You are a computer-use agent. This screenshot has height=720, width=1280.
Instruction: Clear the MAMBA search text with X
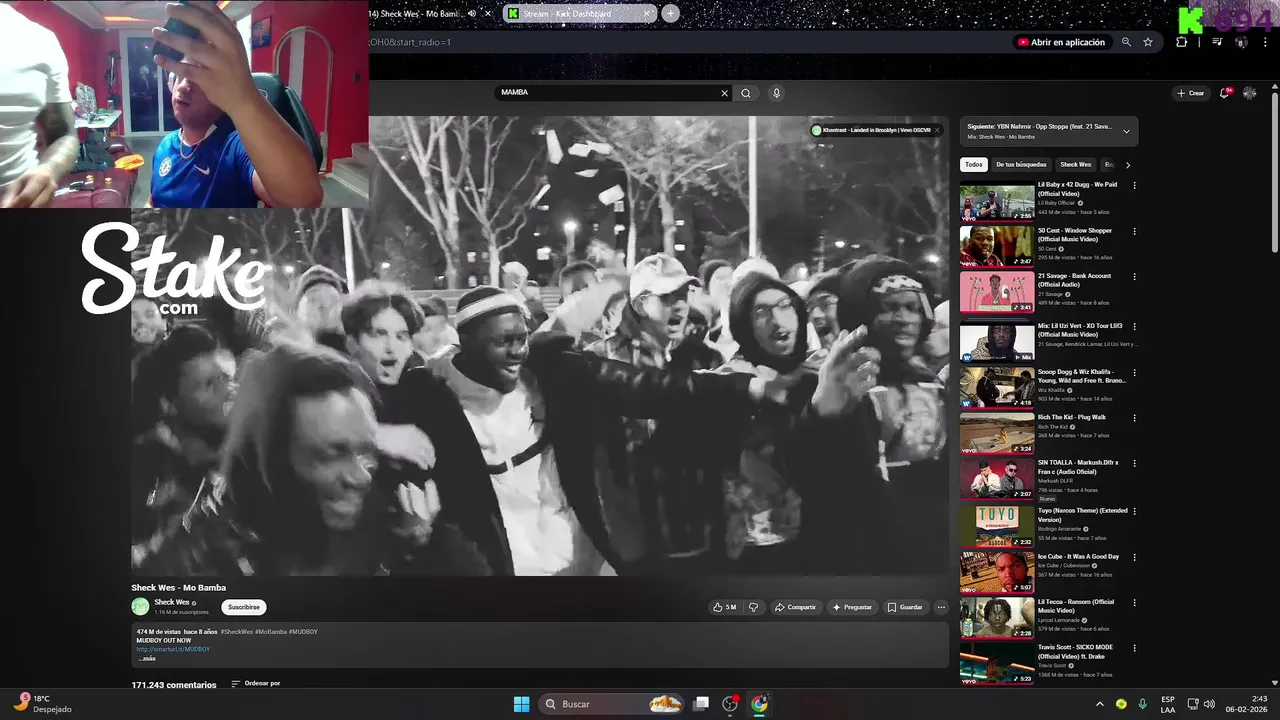click(725, 93)
